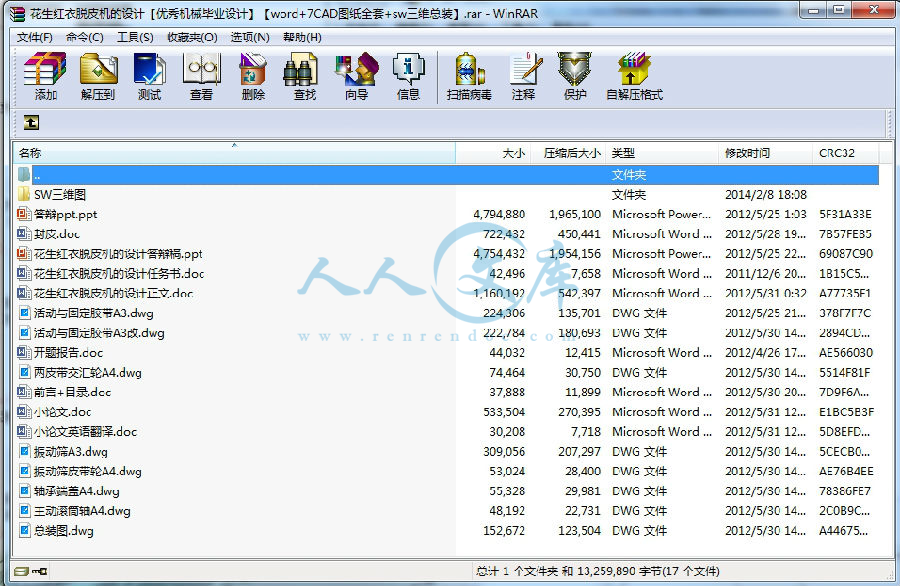Viewport: 900px width, 586px height.
Task: Open the Commands (命令) menu
Action: click(x=84, y=37)
